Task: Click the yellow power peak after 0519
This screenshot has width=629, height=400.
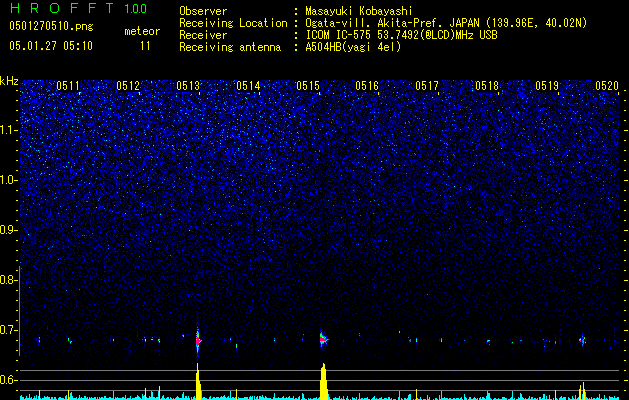Action: (x=582, y=391)
